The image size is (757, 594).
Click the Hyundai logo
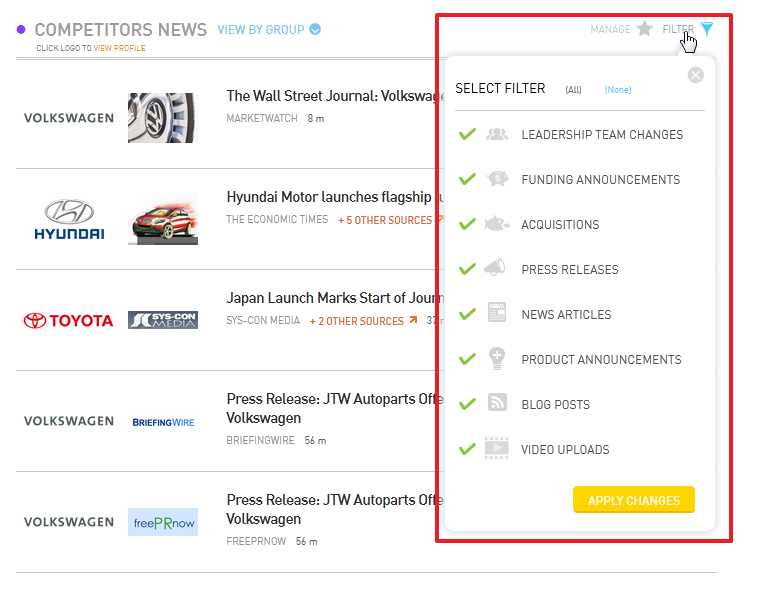pyautogui.click(x=69, y=219)
